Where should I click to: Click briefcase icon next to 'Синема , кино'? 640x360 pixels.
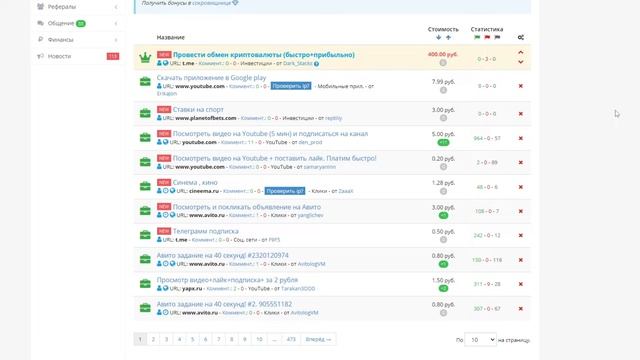[145, 186]
